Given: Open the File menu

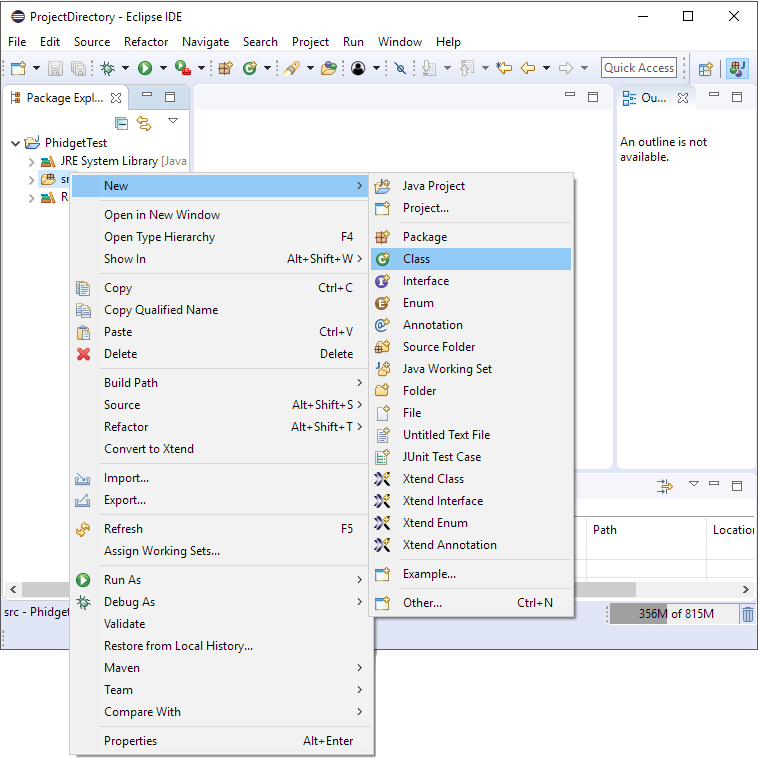Looking at the screenshot, I should pyautogui.click(x=17, y=42).
